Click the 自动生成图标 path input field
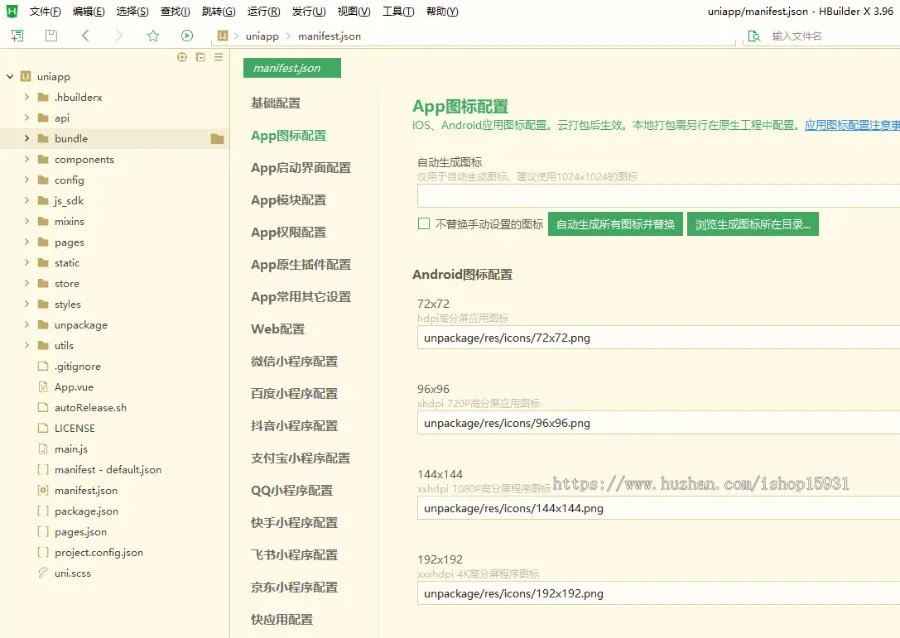 click(658, 196)
